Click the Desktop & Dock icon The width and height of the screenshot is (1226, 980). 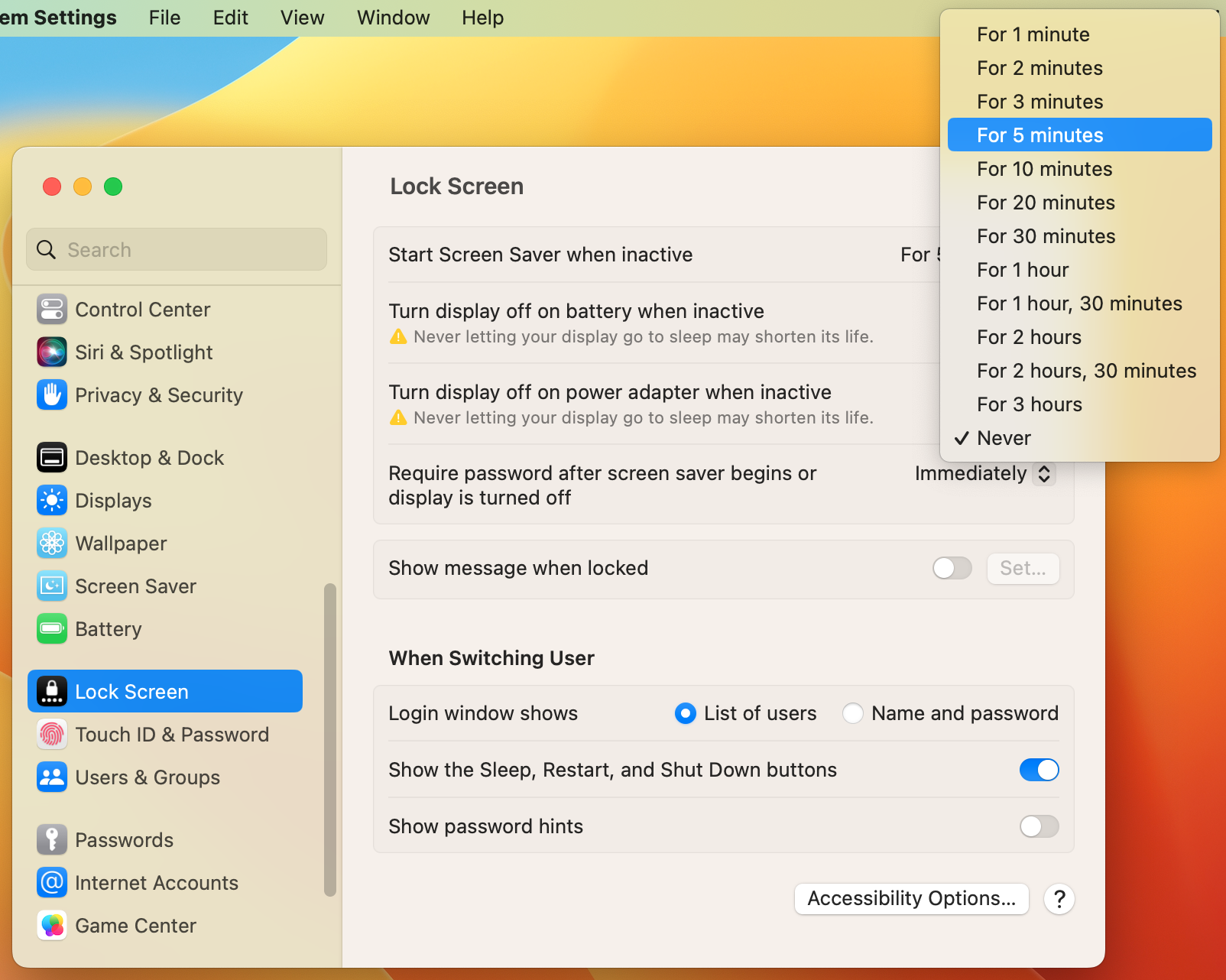point(52,458)
